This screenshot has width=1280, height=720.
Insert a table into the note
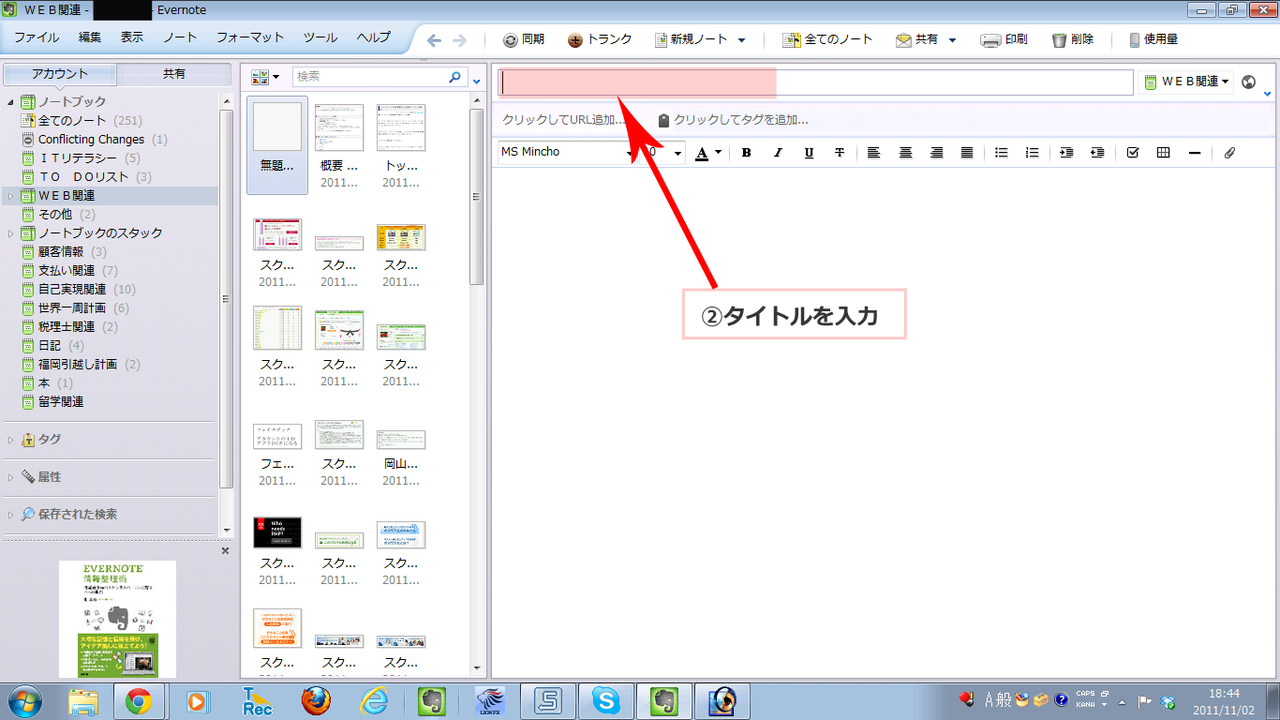coord(1163,153)
